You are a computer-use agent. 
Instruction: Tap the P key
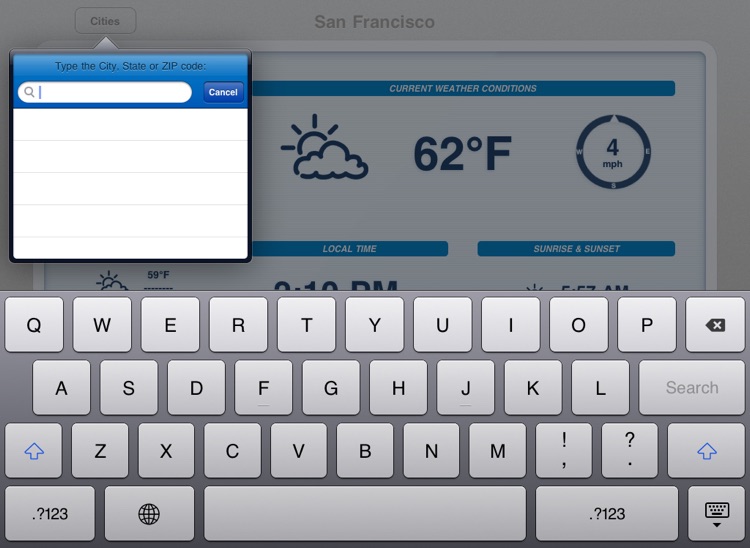click(647, 325)
